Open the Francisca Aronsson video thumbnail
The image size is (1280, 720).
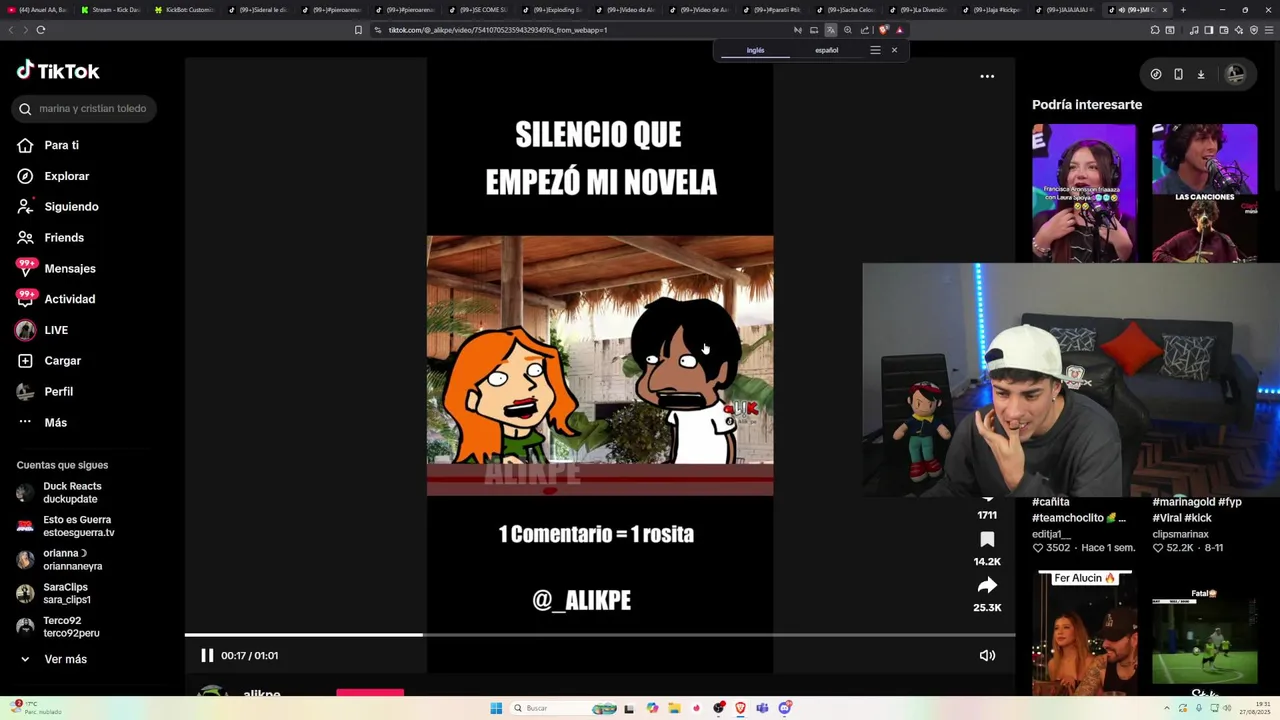[1084, 193]
